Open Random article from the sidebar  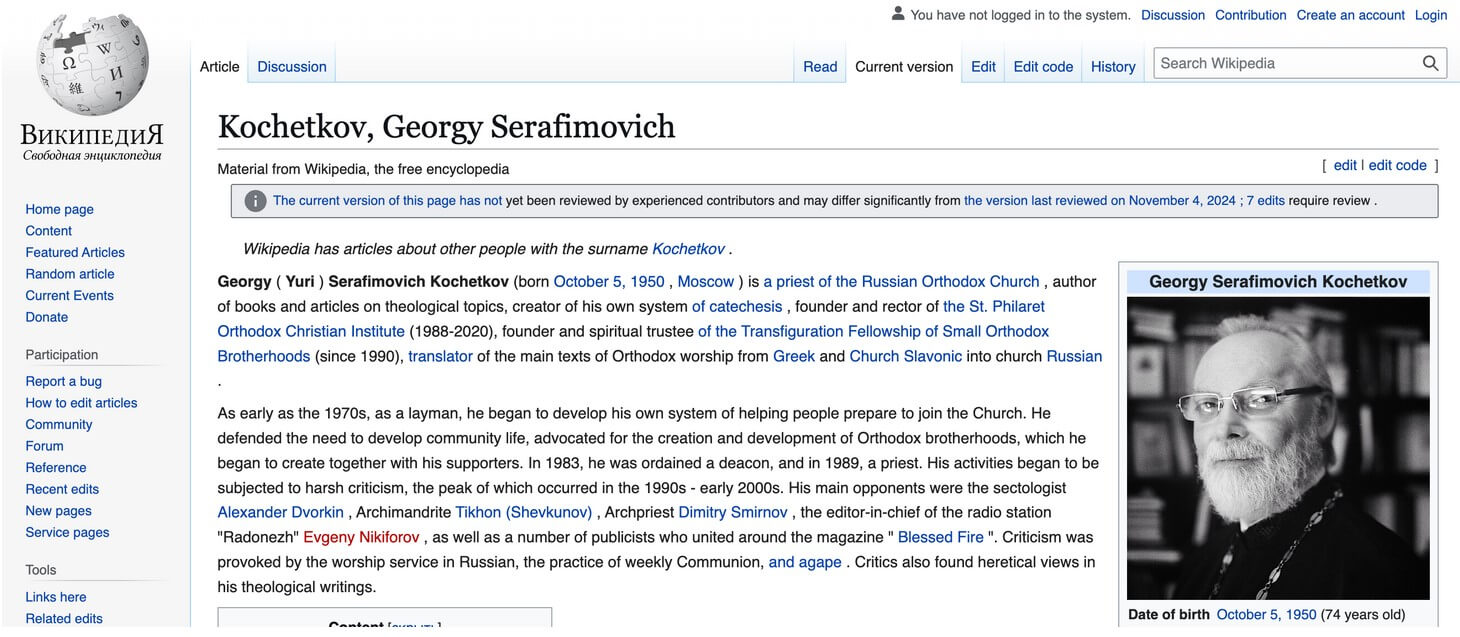pyautogui.click(x=70, y=274)
